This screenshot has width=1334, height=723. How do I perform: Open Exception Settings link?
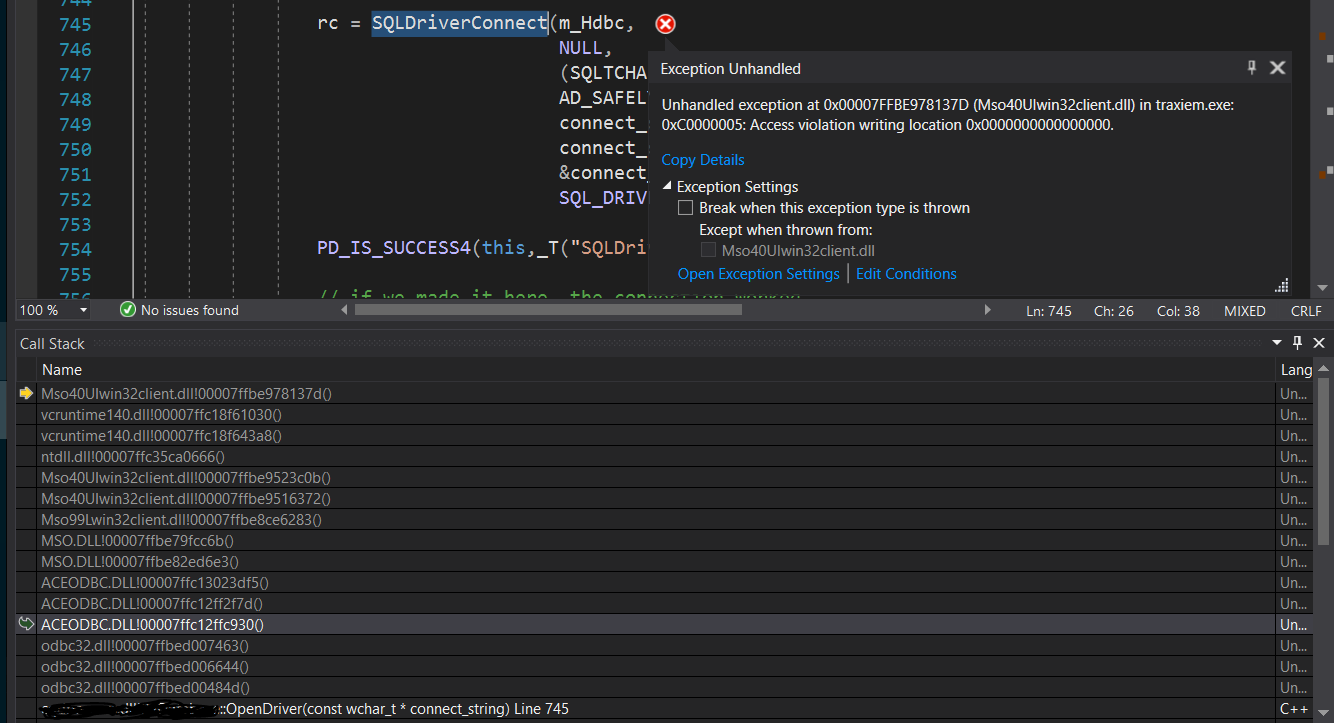click(758, 274)
